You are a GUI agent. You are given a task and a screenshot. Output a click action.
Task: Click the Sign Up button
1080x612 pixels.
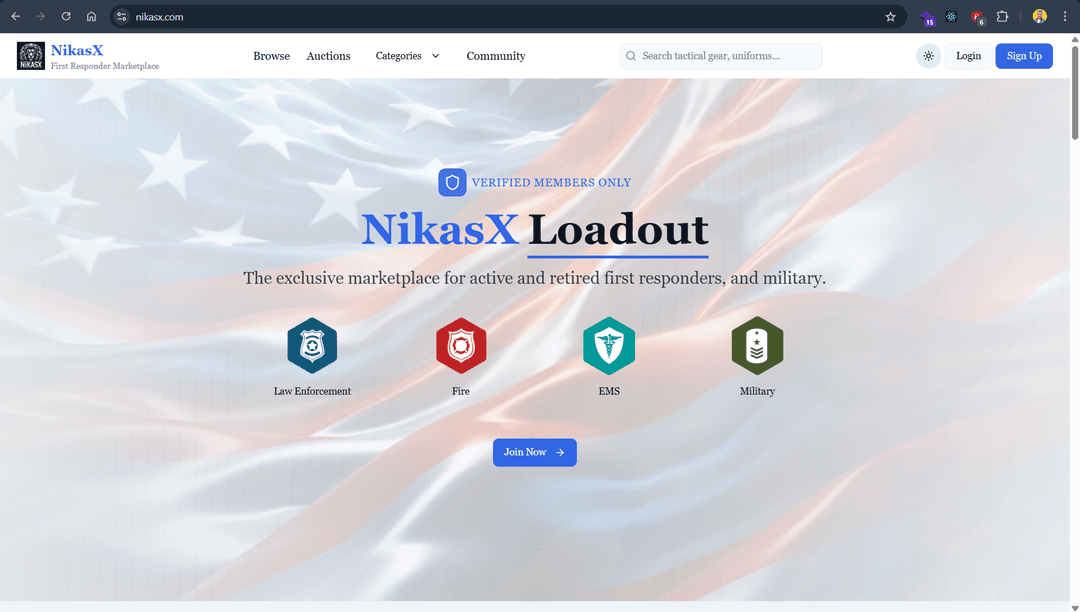(x=1023, y=56)
